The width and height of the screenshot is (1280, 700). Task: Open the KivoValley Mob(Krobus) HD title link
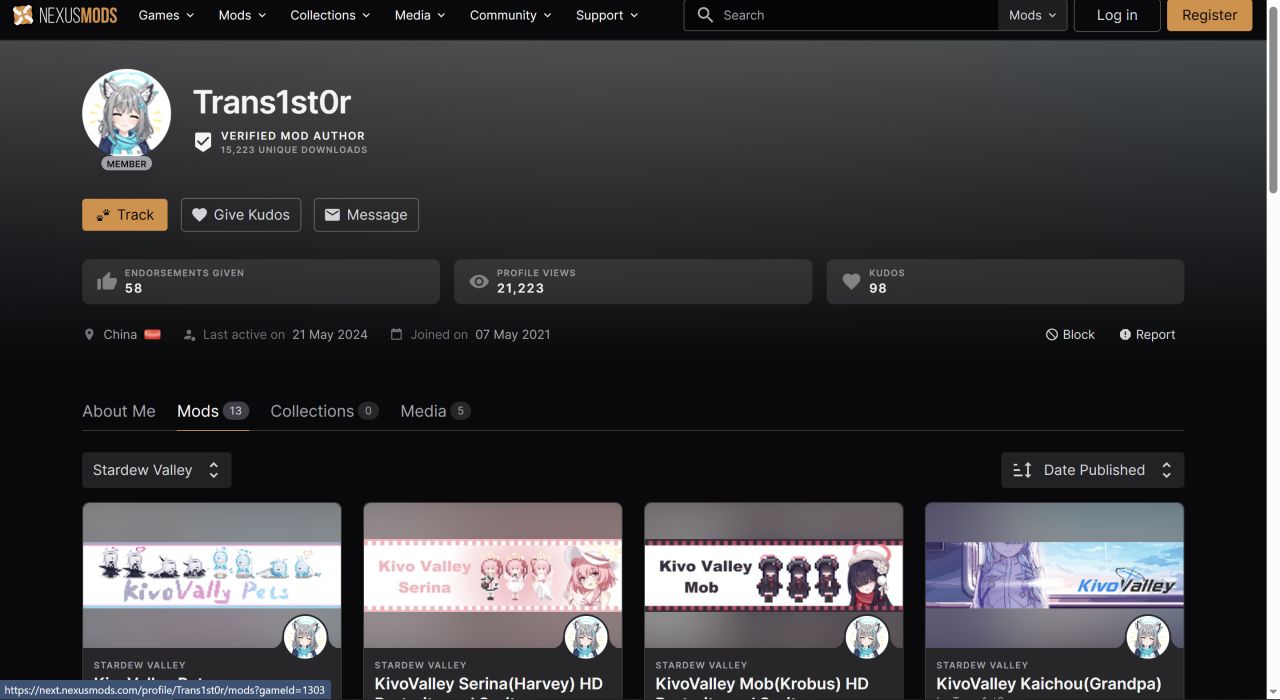[x=762, y=685]
